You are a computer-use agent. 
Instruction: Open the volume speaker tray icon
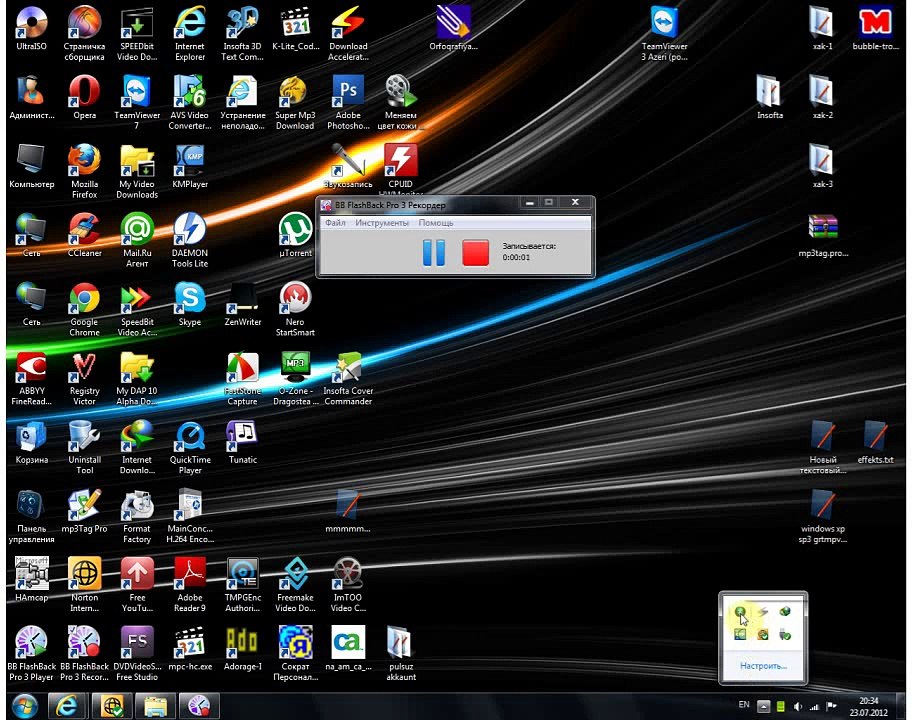797,707
